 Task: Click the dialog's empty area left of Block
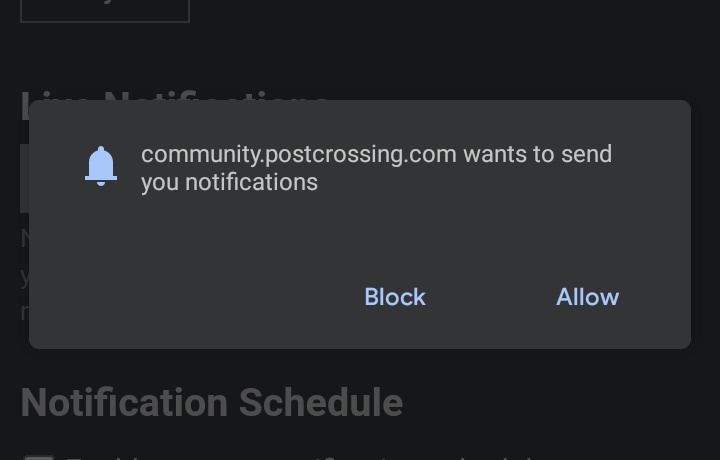point(193,297)
